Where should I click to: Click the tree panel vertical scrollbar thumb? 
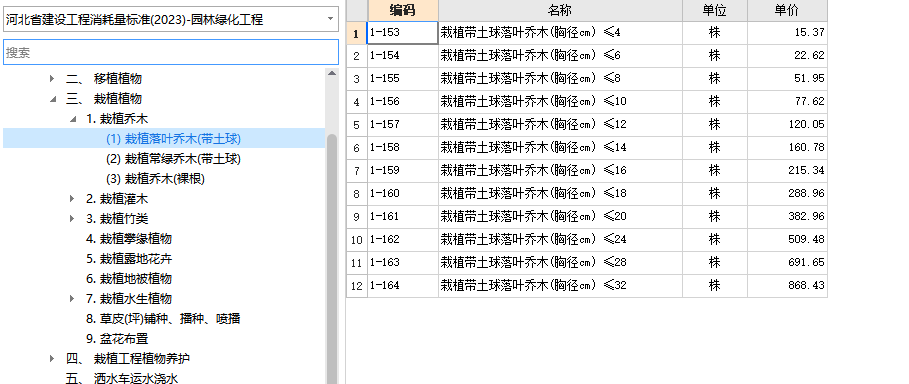tap(332, 258)
